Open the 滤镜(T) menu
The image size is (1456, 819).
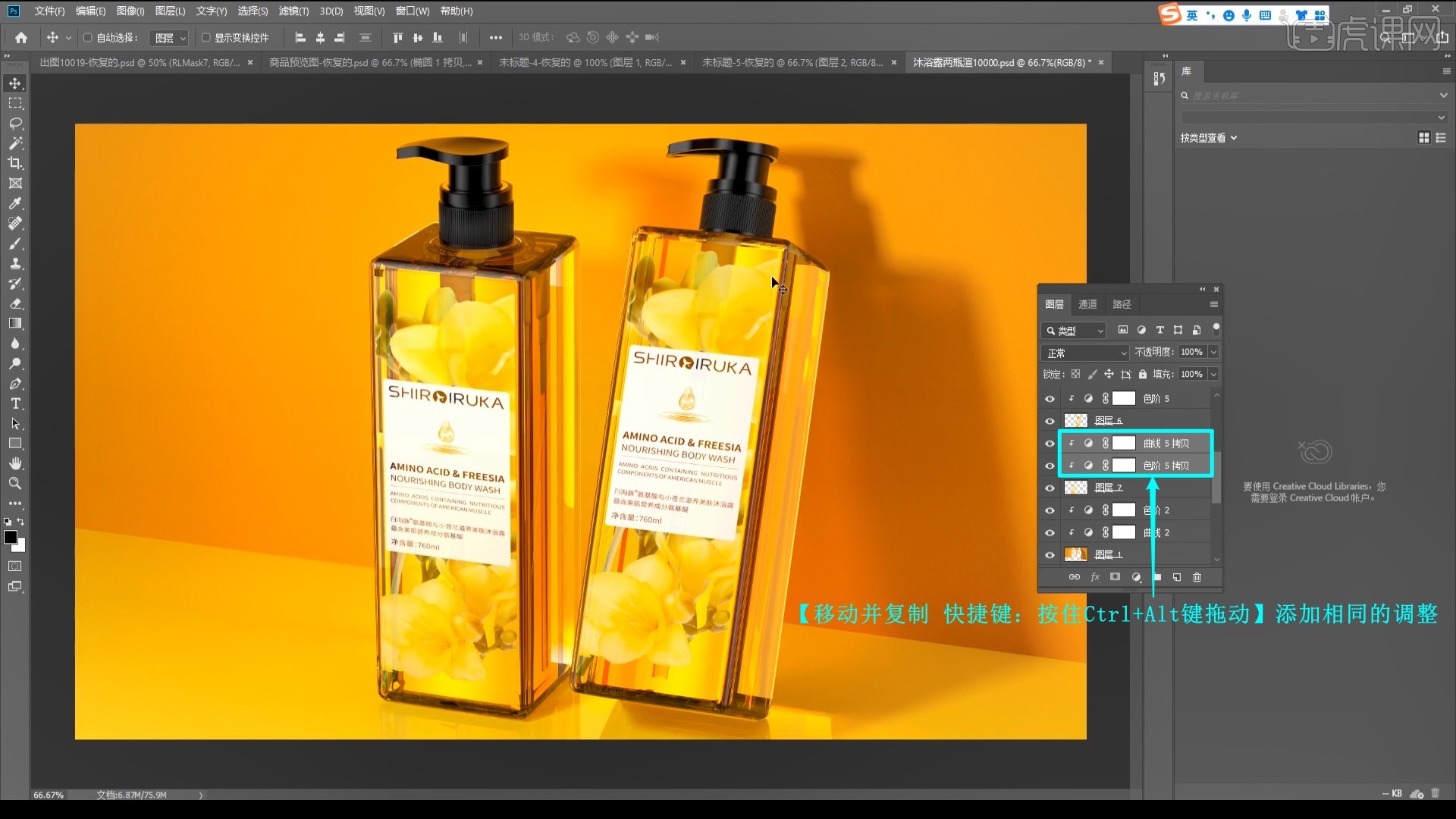click(293, 11)
